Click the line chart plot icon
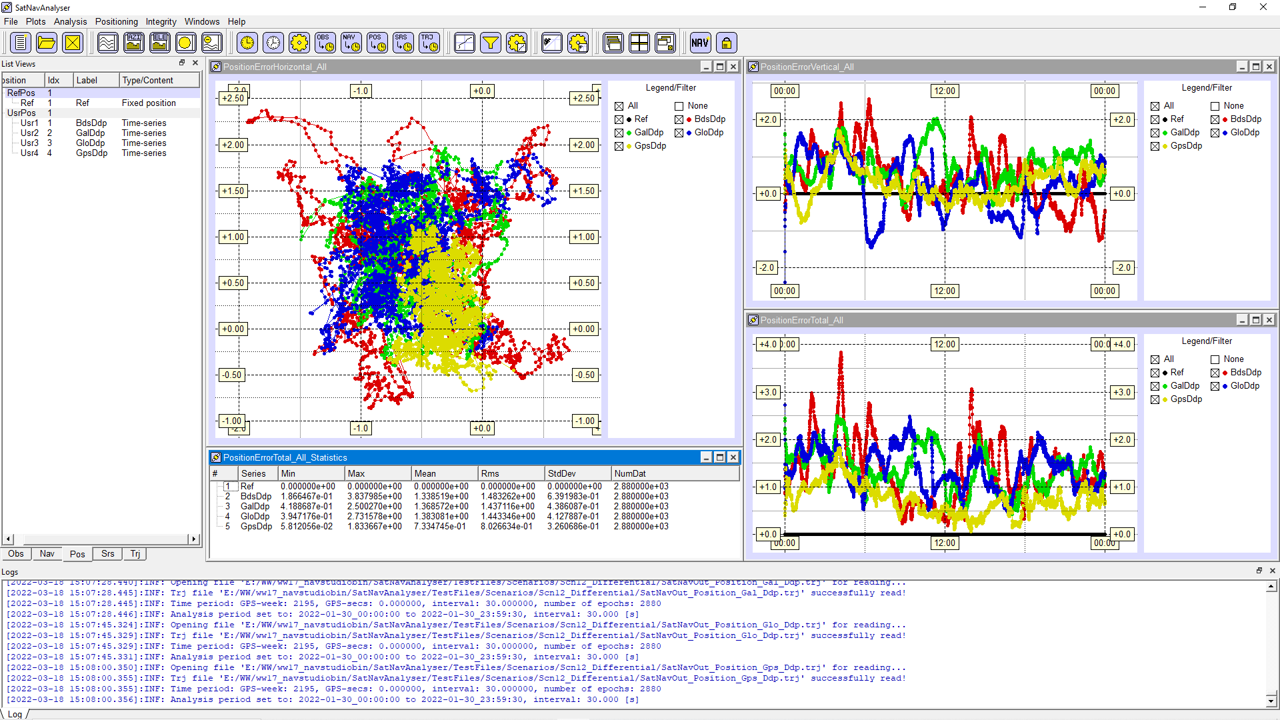This screenshot has height=720, width=1280. (464, 42)
